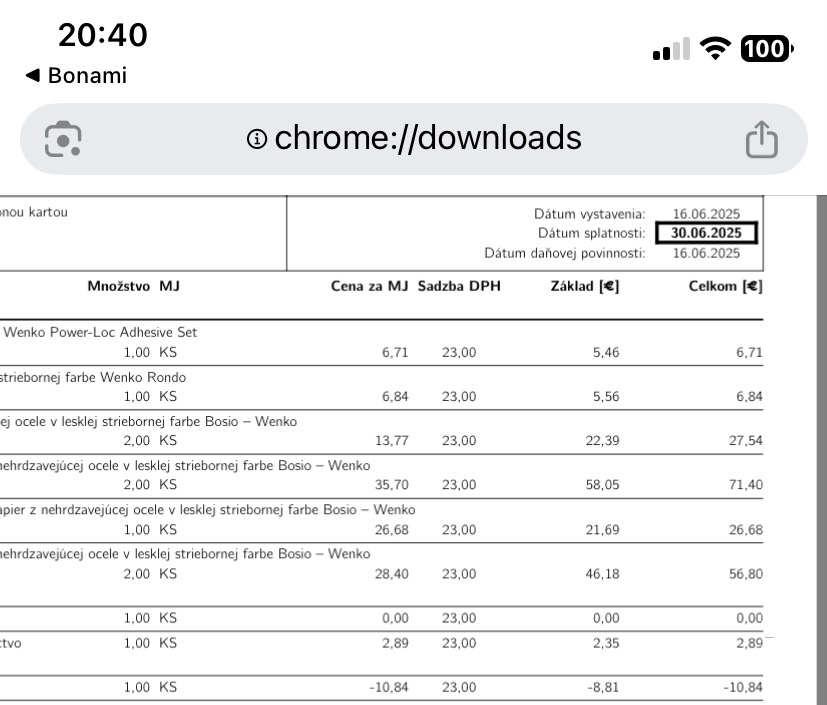Tap the 20:40 clock in status bar
827x705 pixels.
(102, 35)
